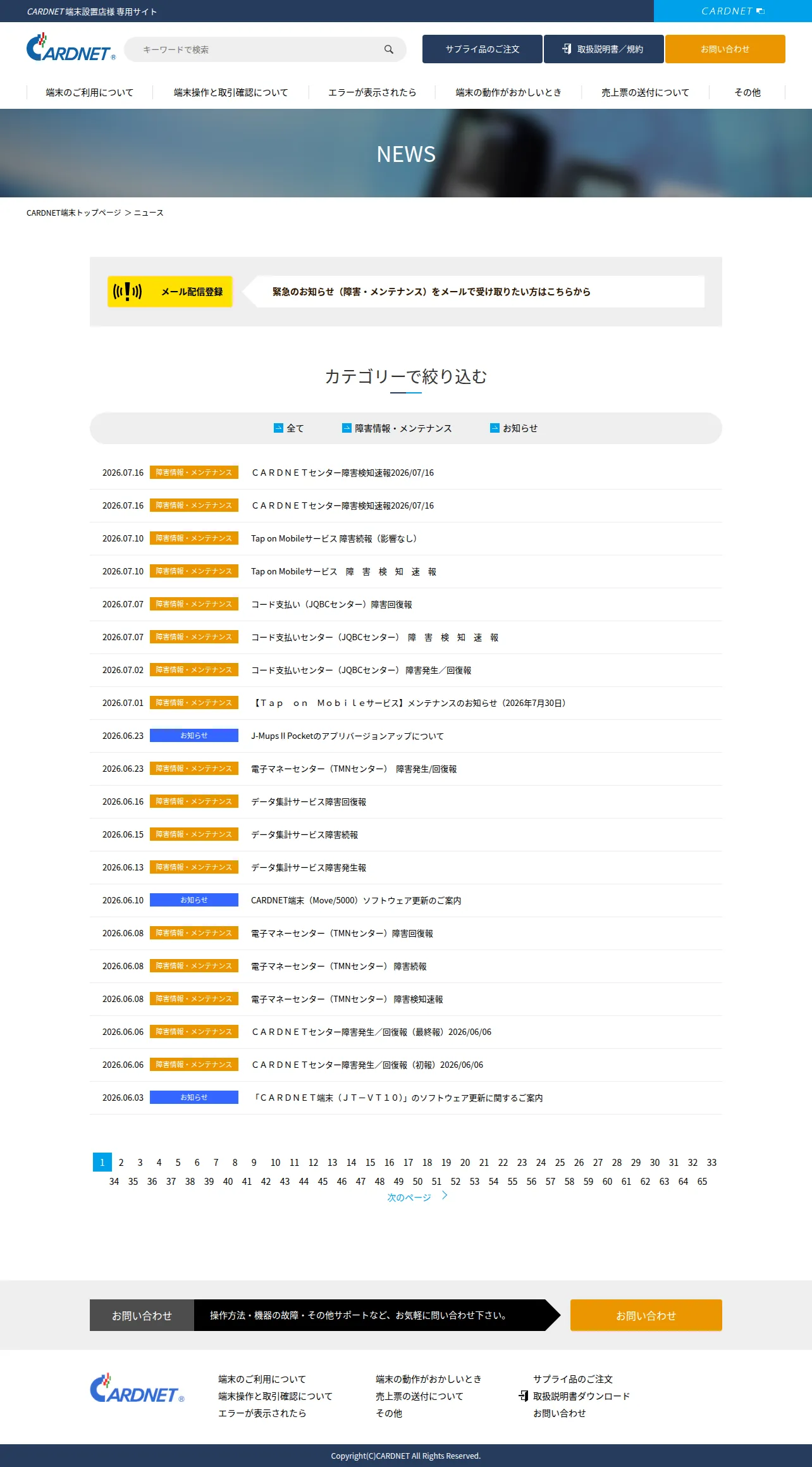The image size is (812, 1467).
Task: Open 端末の動作がおかしいとき navigation menu
Action: [x=508, y=92]
